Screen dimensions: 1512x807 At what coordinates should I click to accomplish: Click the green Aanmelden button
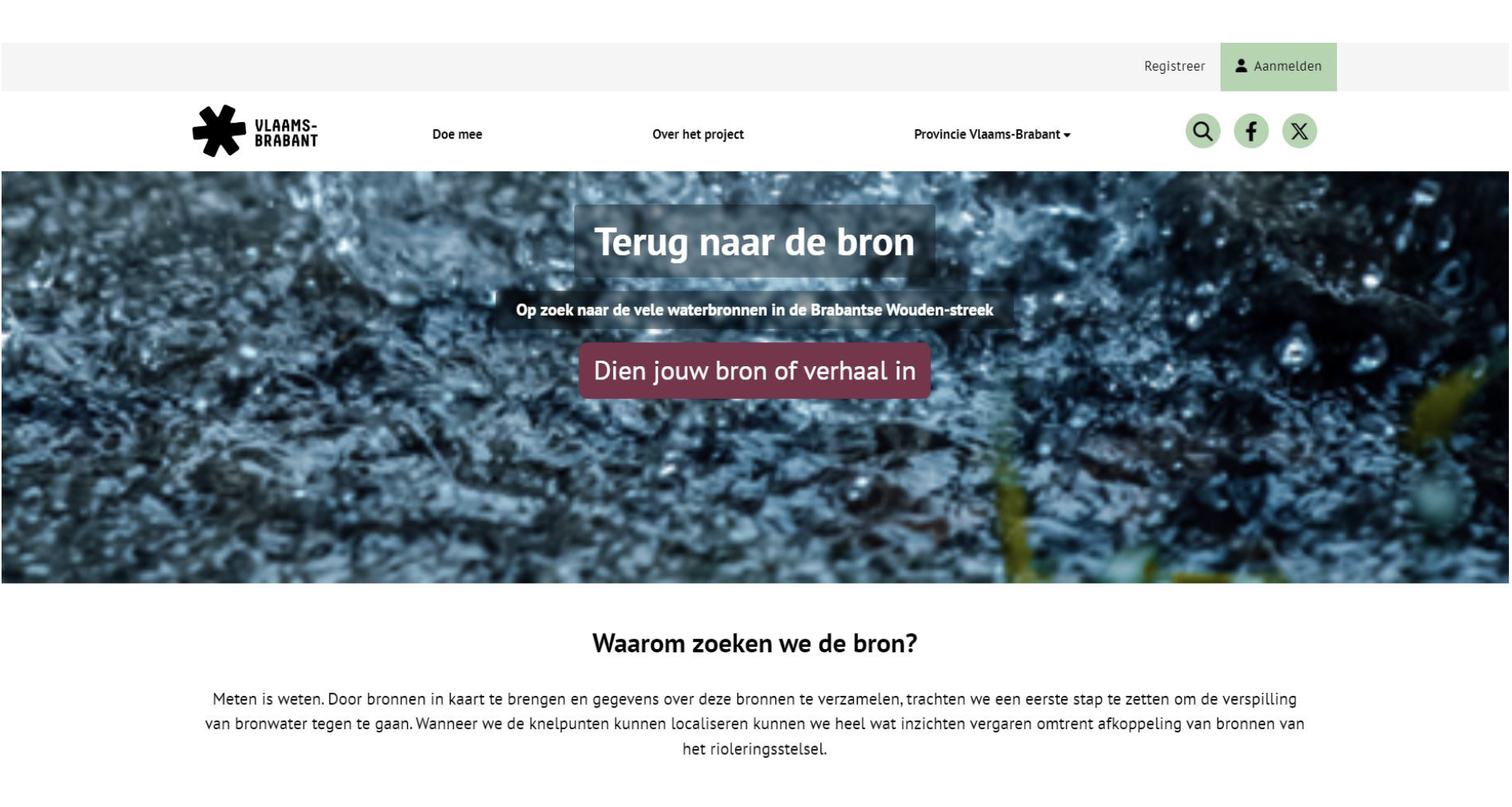(x=1278, y=67)
